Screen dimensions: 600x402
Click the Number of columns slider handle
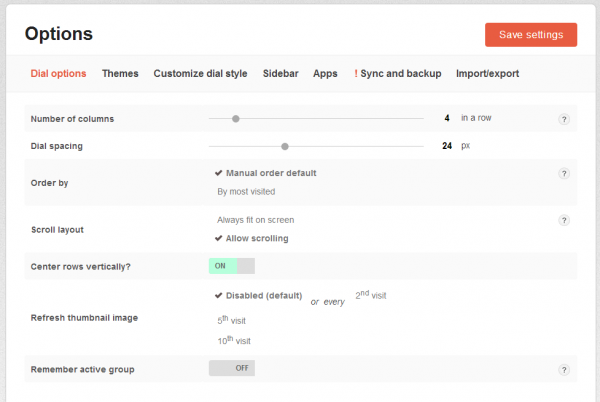click(236, 118)
